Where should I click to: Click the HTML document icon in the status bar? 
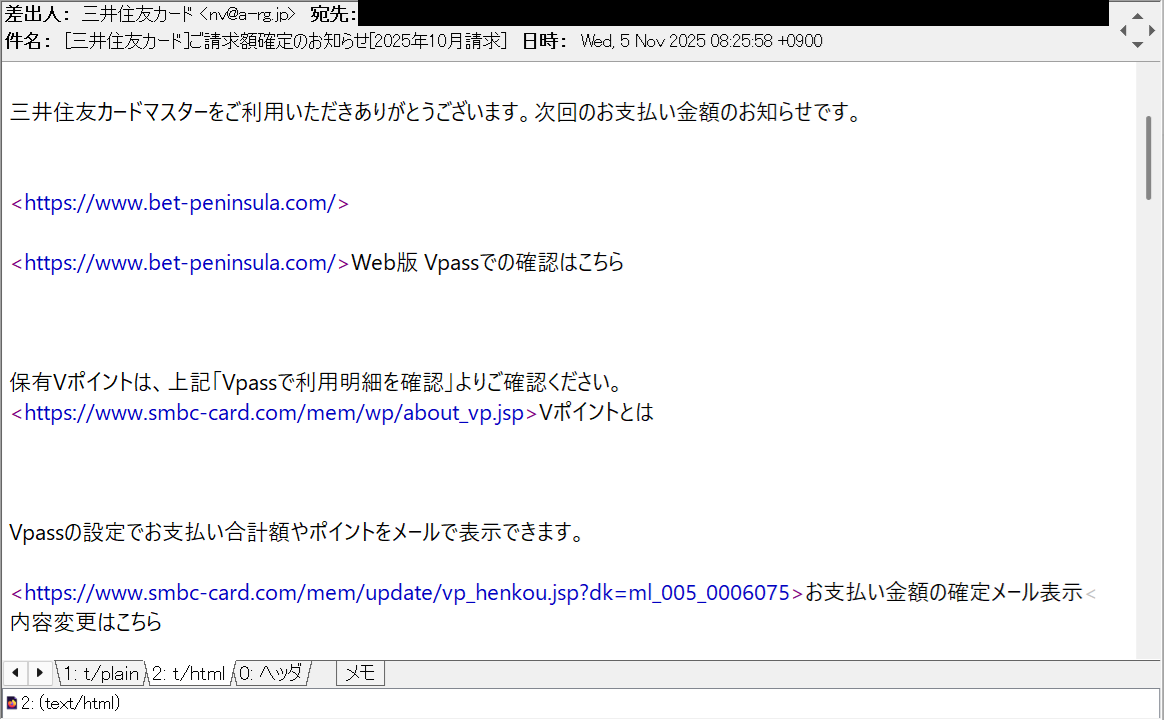(10, 704)
